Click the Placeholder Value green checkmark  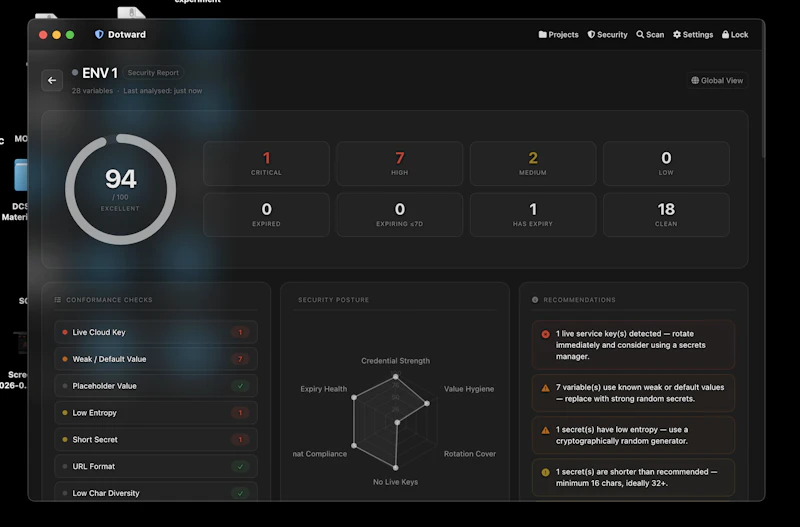click(x=240, y=386)
